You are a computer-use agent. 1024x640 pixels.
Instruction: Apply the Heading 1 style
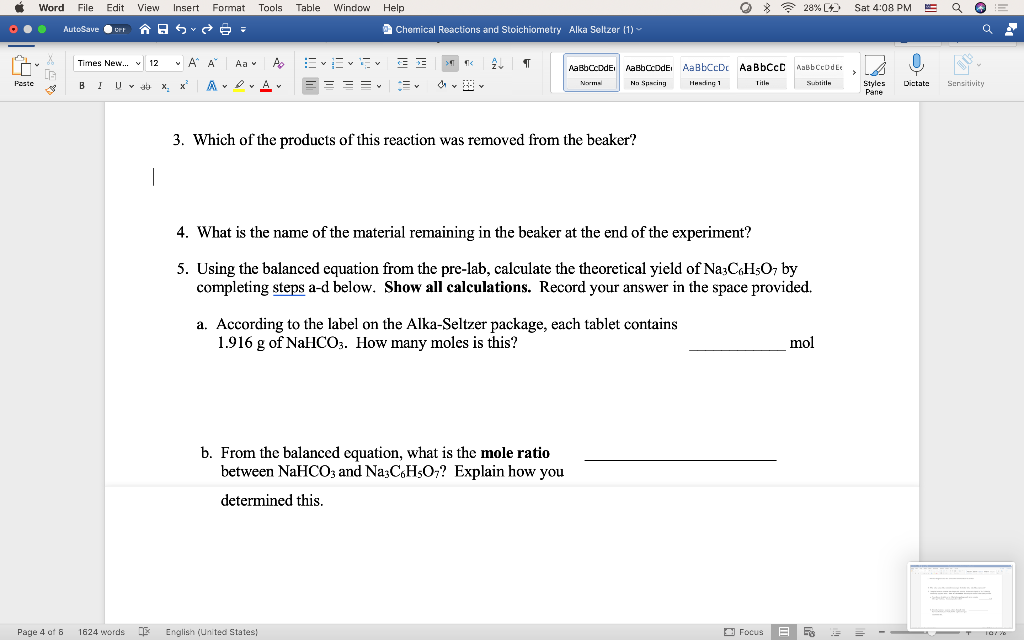(705, 72)
